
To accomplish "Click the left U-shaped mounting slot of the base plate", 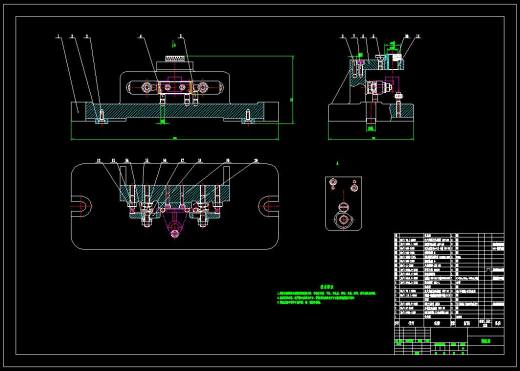I will click(81, 206).
